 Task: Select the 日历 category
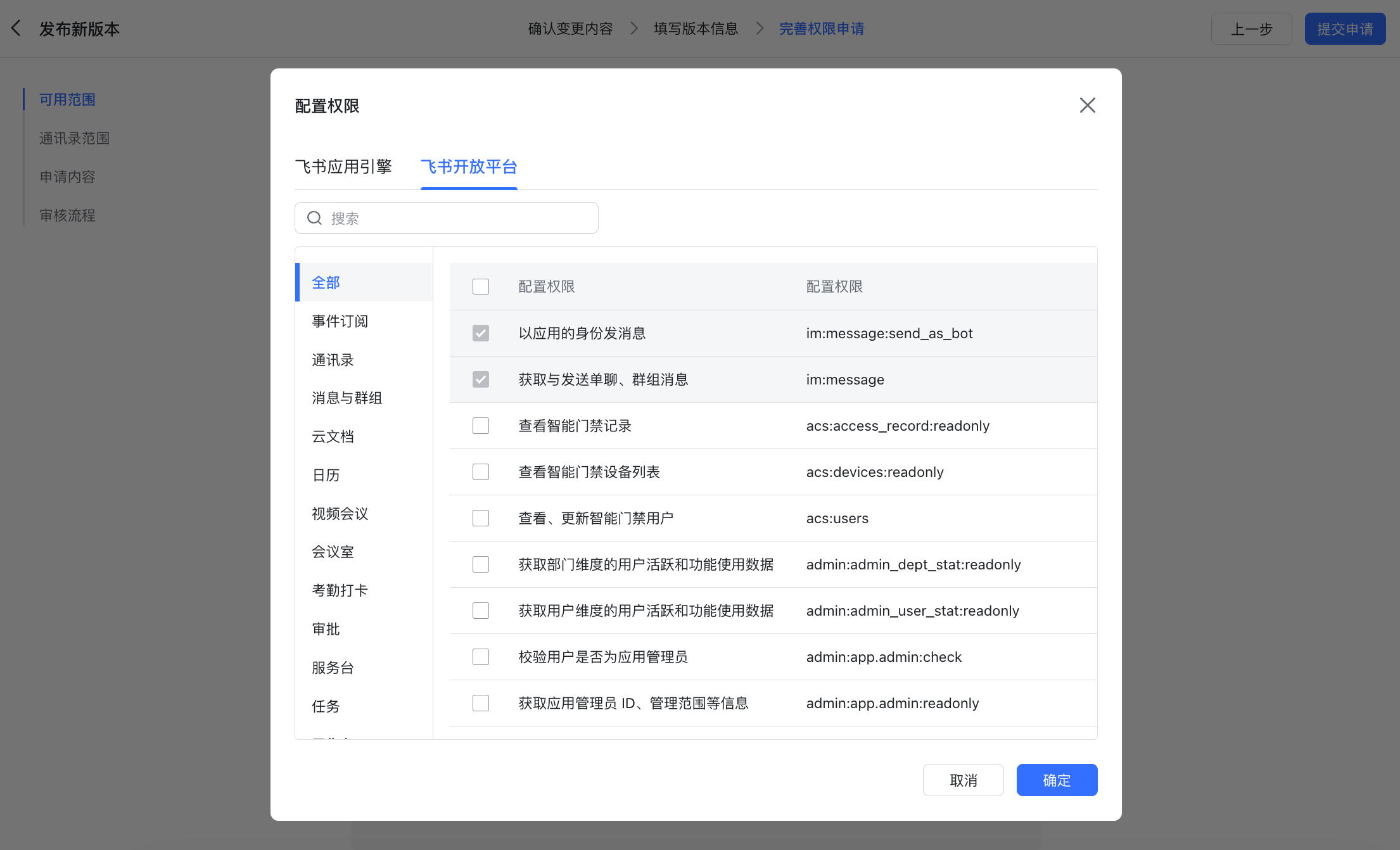click(364, 475)
